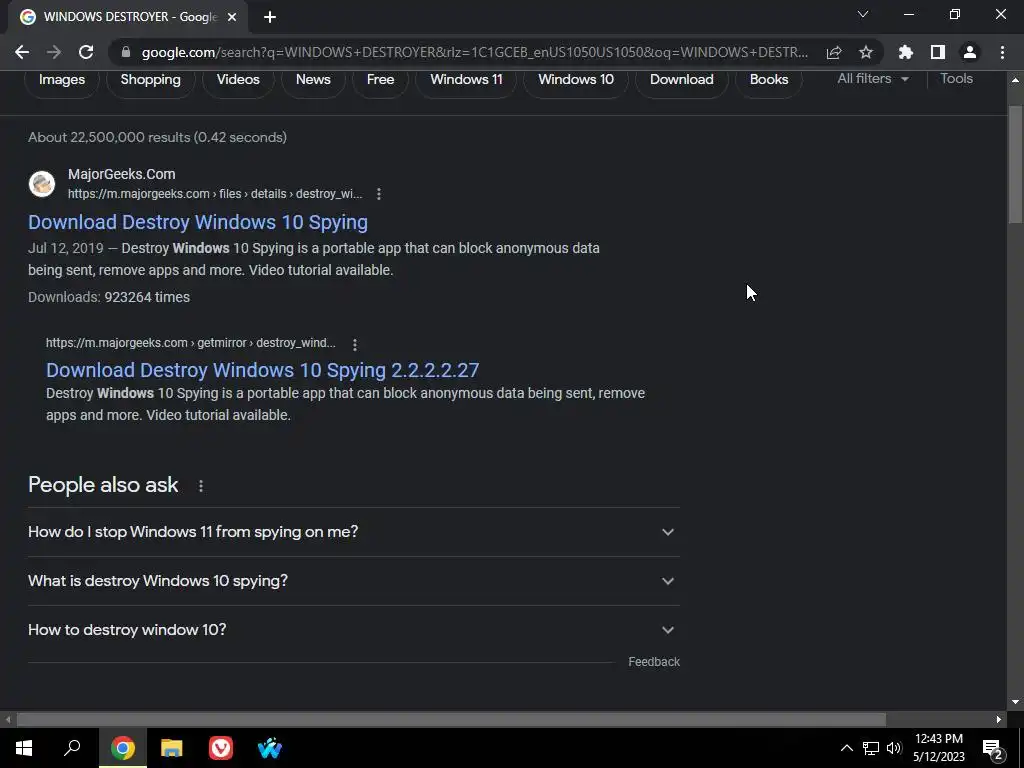Click Feedback link
Viewport: 1024px width, 768px height.
coord(654,662)
